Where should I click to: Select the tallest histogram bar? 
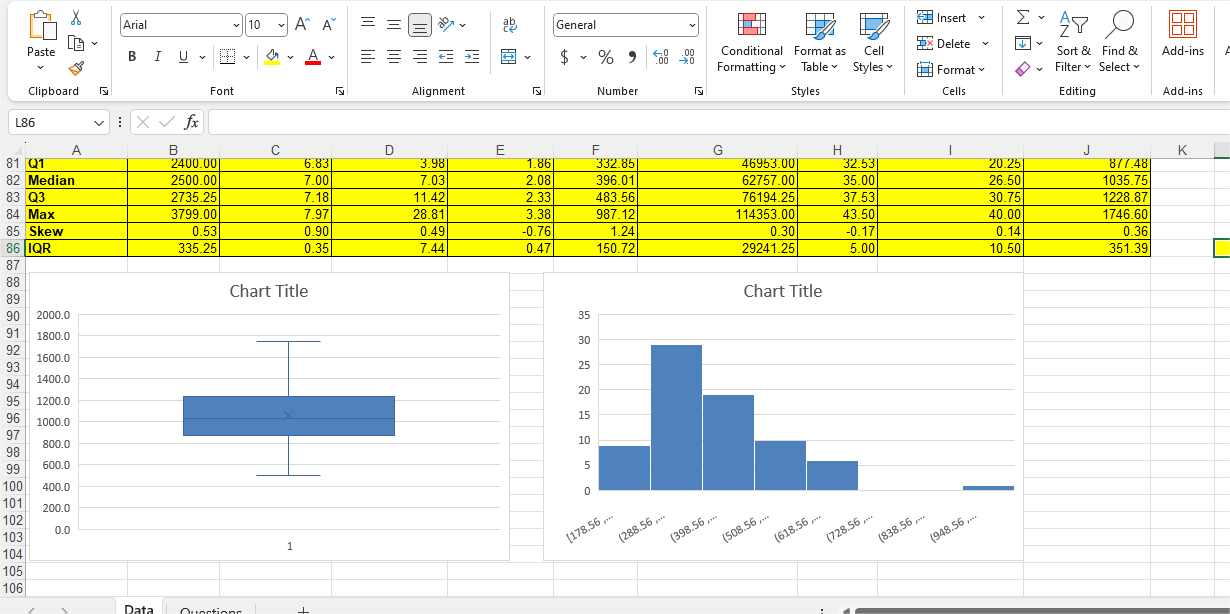(676, 417)
